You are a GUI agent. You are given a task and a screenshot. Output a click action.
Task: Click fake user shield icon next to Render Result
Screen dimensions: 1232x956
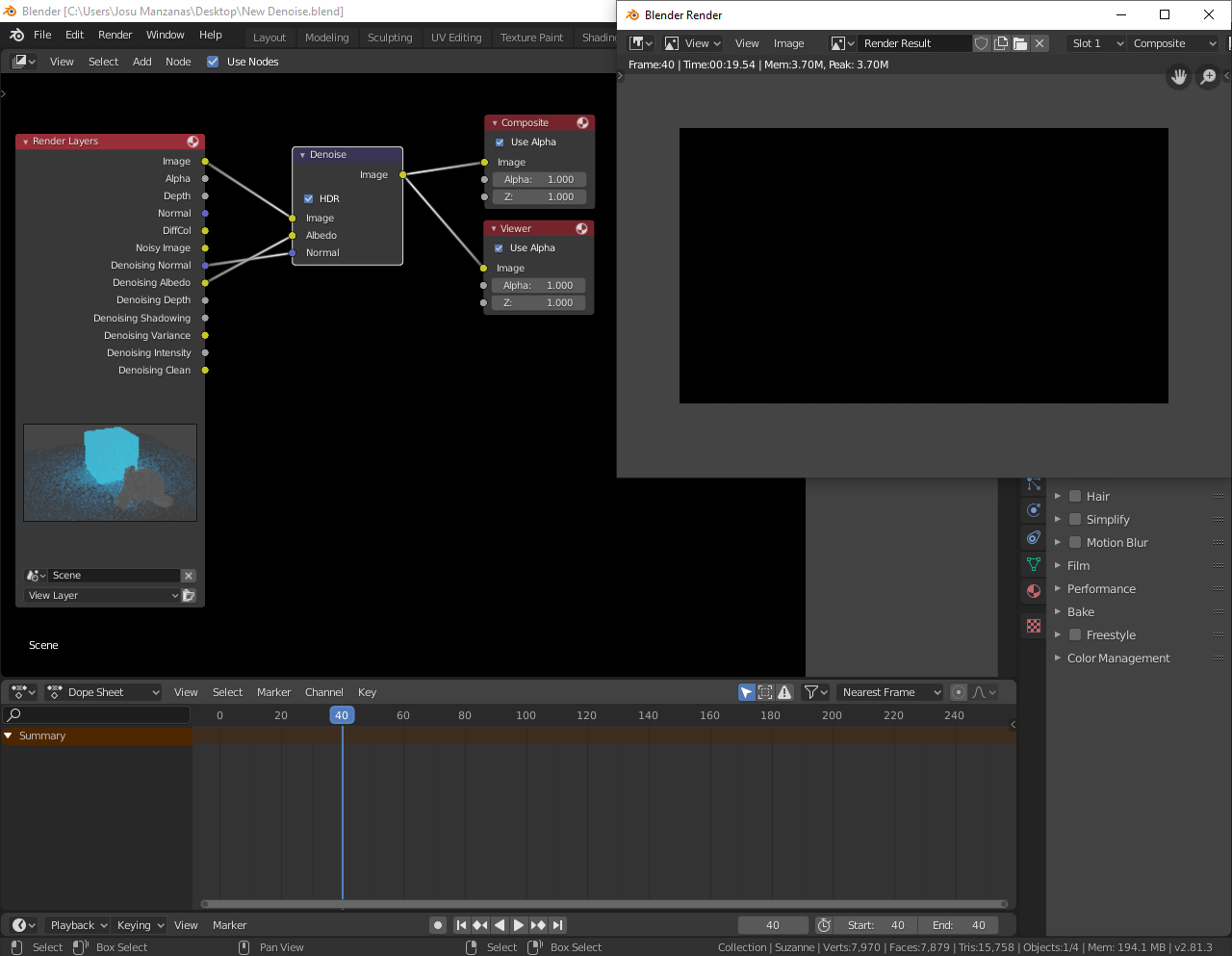point(982,43)
